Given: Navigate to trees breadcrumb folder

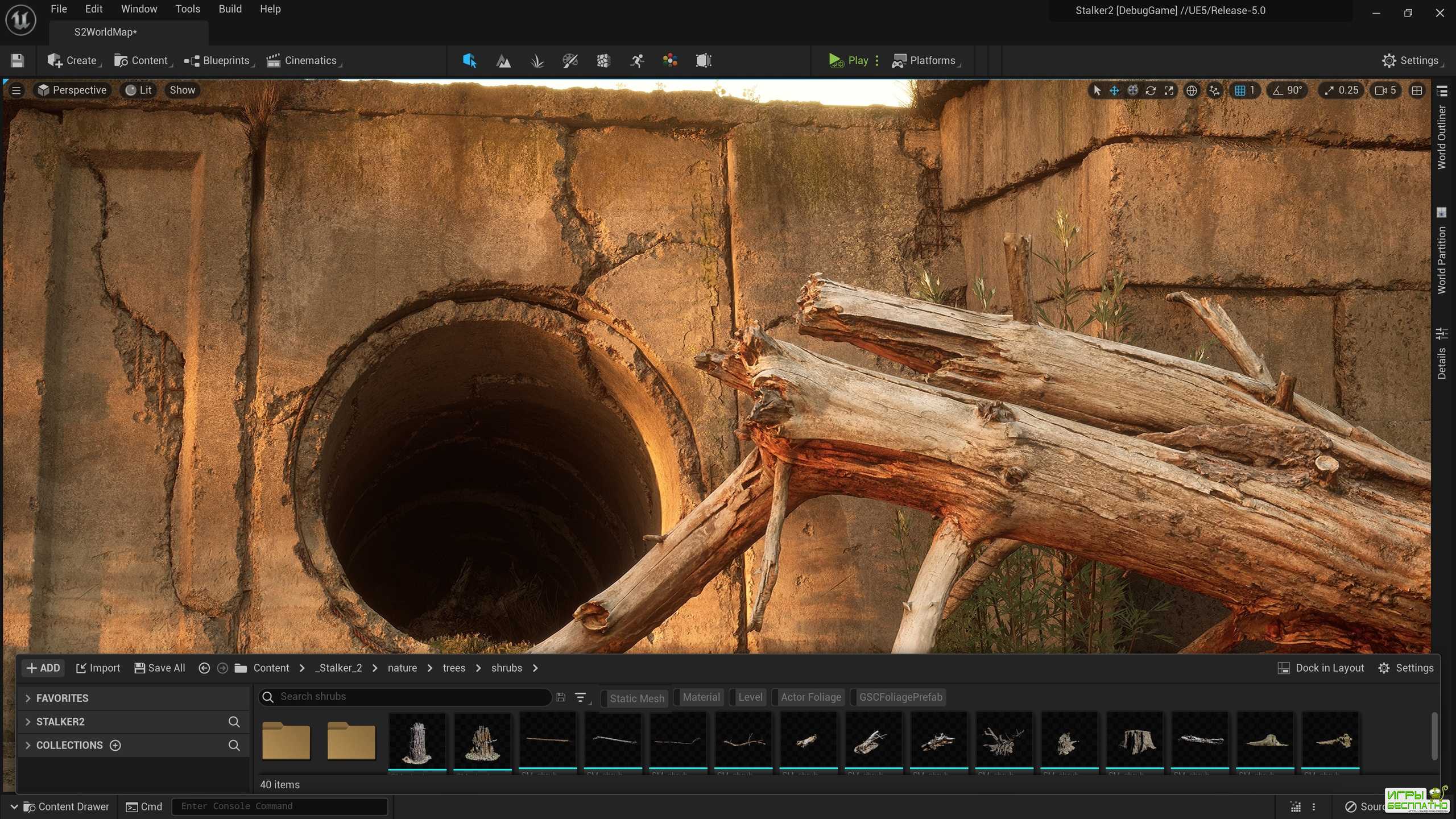Looking at the screenshot, I should [454, 668].
